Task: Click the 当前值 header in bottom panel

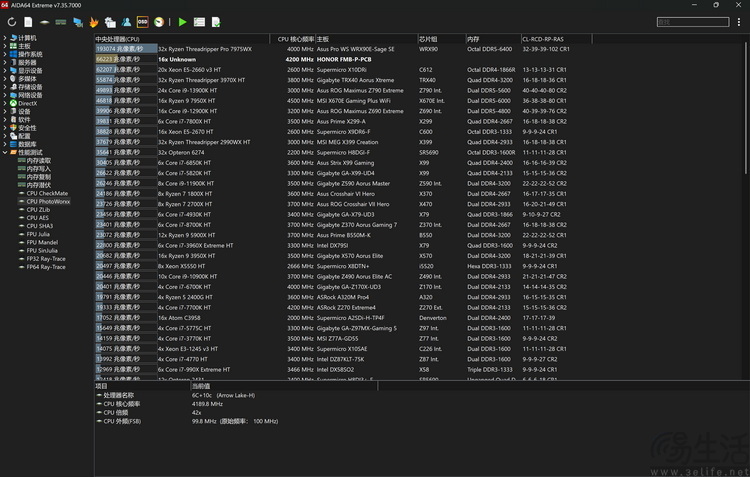Action: tap(284, 386)
